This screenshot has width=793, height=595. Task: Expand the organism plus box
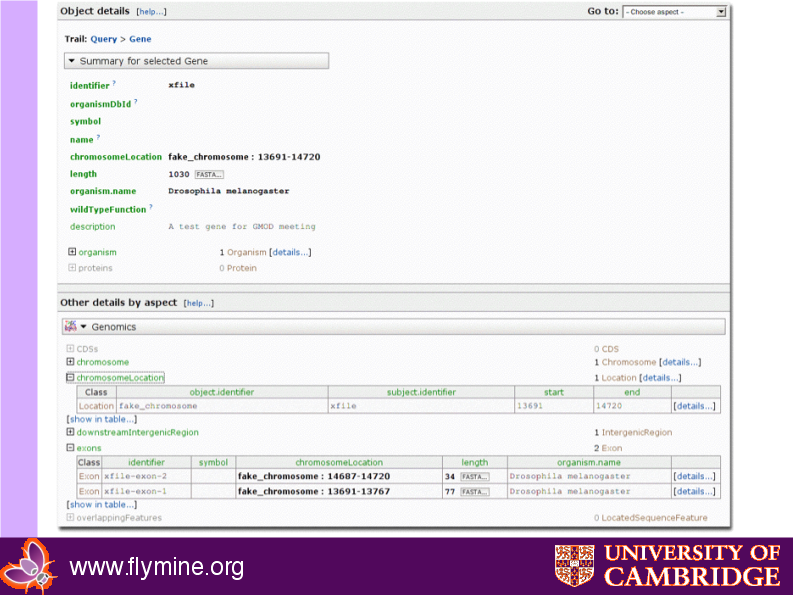(72, 251)
